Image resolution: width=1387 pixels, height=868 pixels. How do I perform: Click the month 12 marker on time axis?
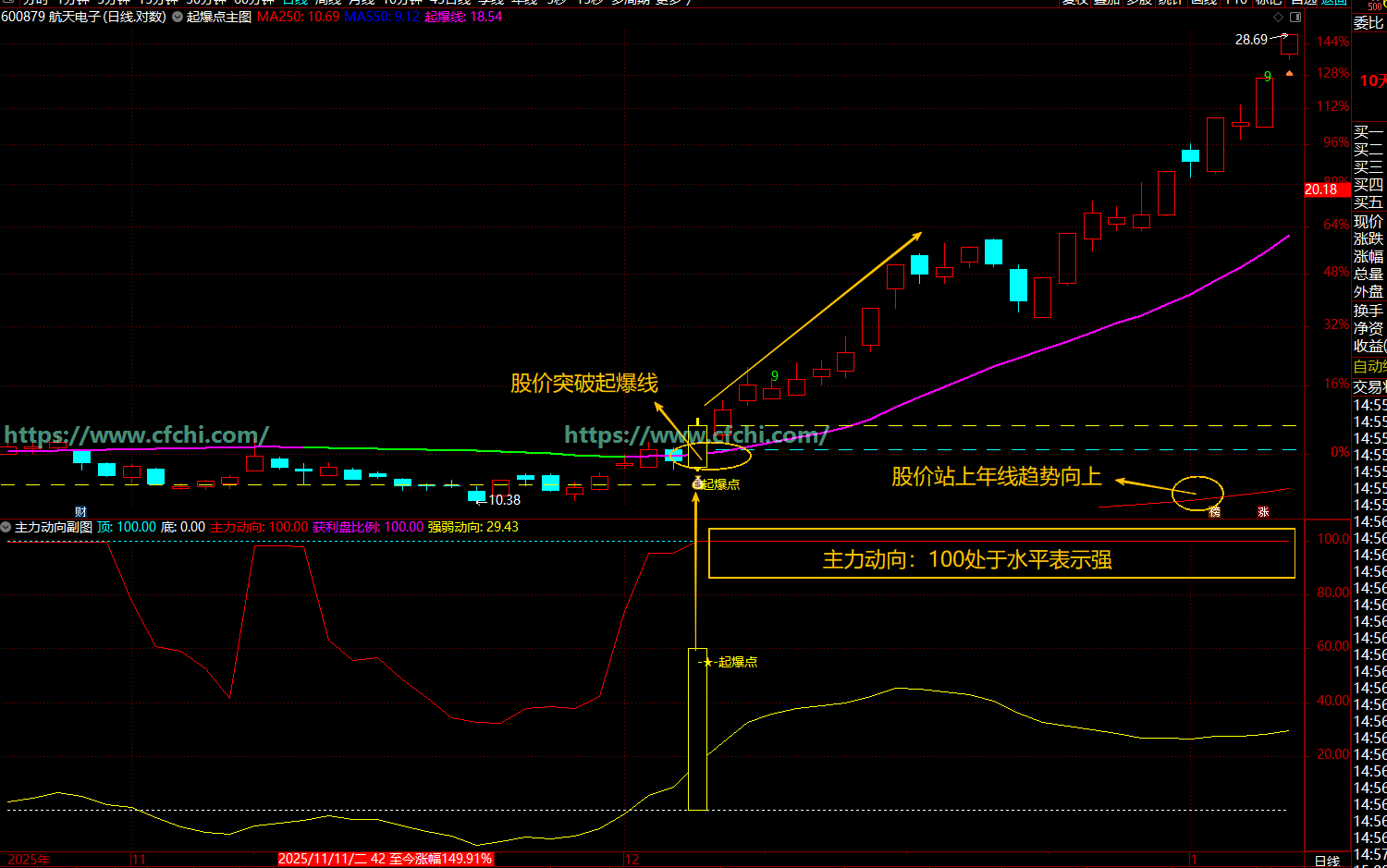pos(632,860)
